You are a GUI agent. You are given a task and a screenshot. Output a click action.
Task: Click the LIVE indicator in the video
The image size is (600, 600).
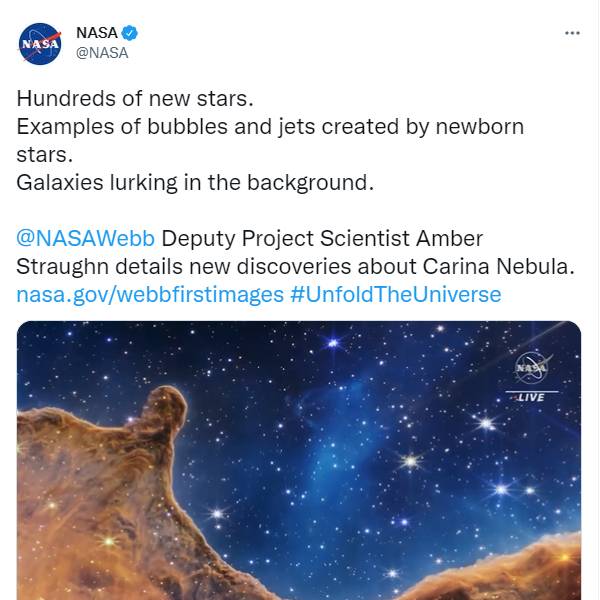click(531, 397)
